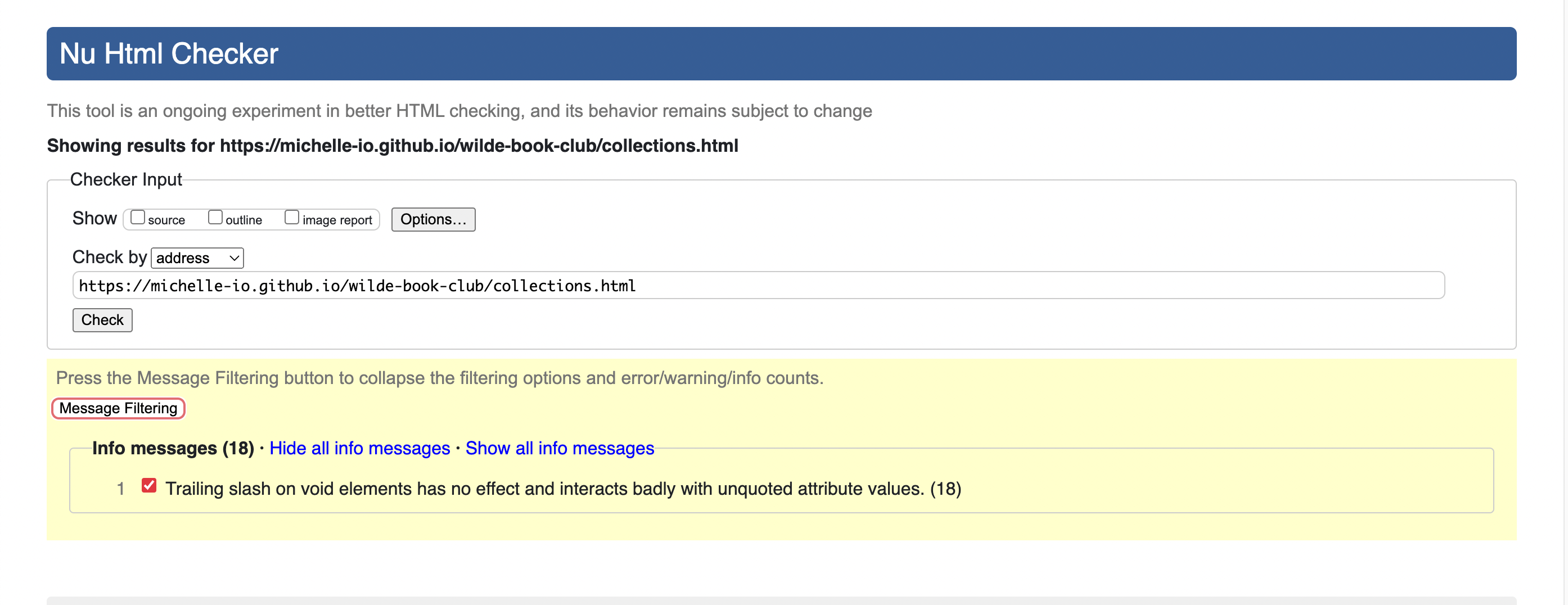Enable the source checkbox
The image size is (1568, 605).
click(138, 217)
